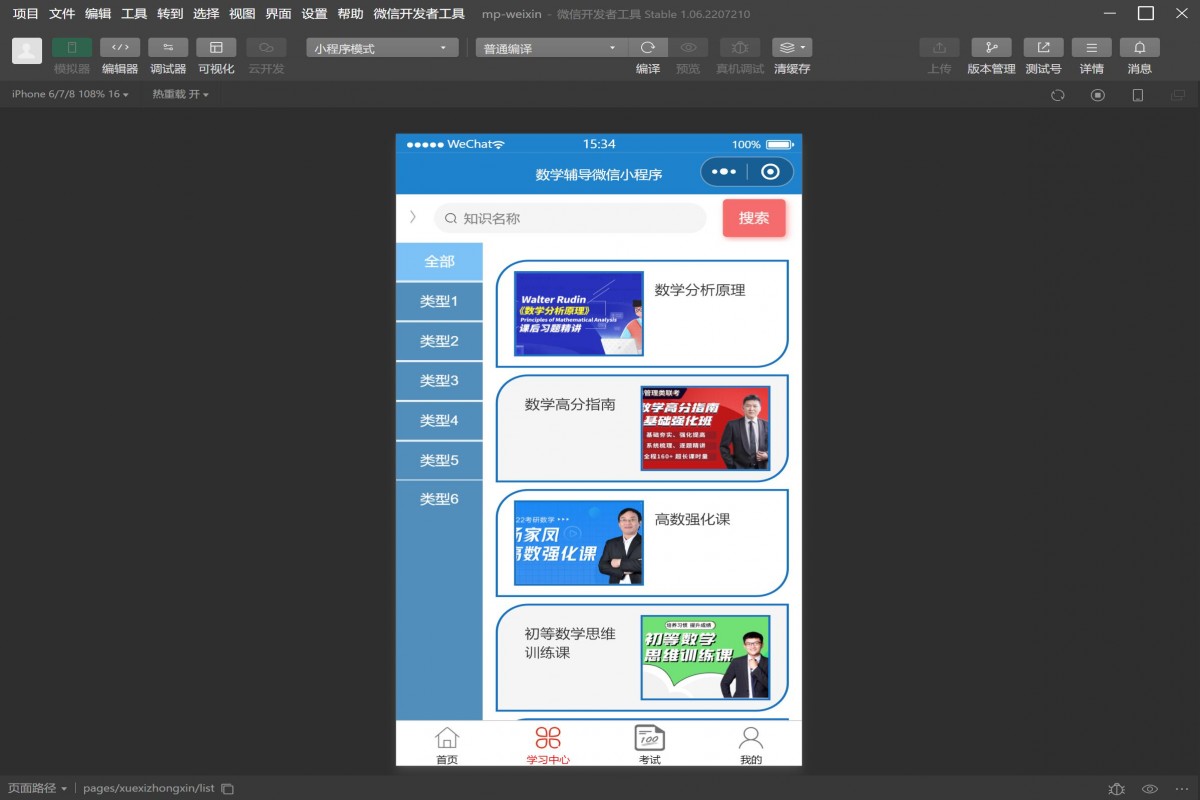Click the red 搜索 search button

tap(754, 218)
